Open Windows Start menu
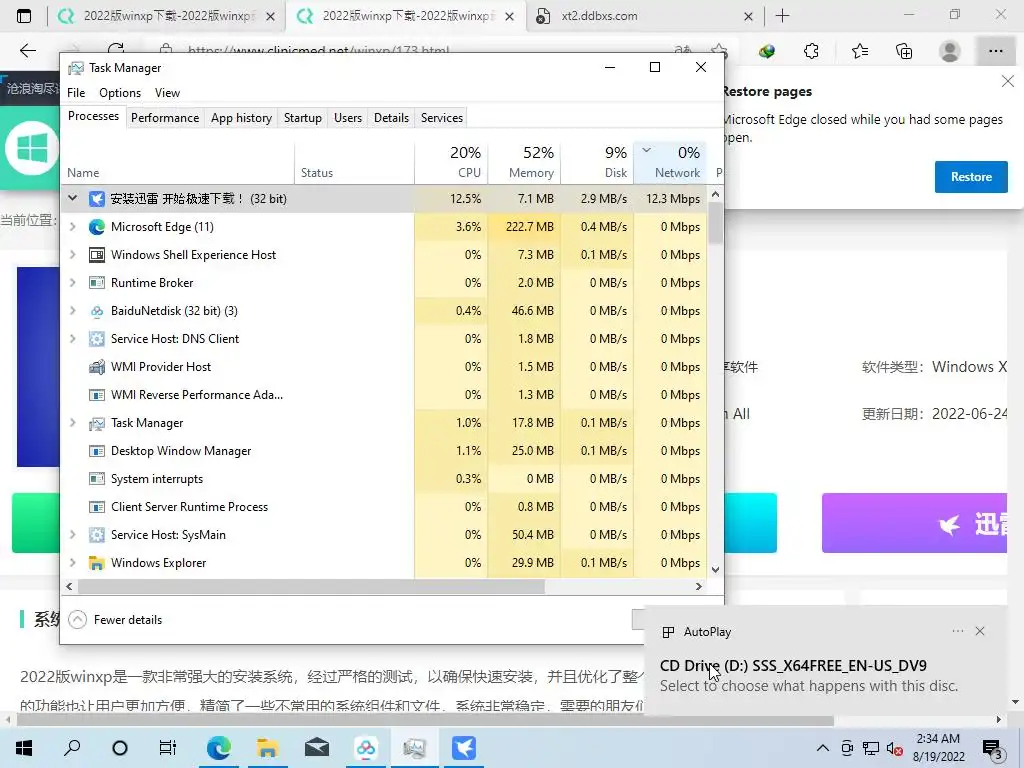Viewport: 1024px width, 768px height. [x=24, y=748]
